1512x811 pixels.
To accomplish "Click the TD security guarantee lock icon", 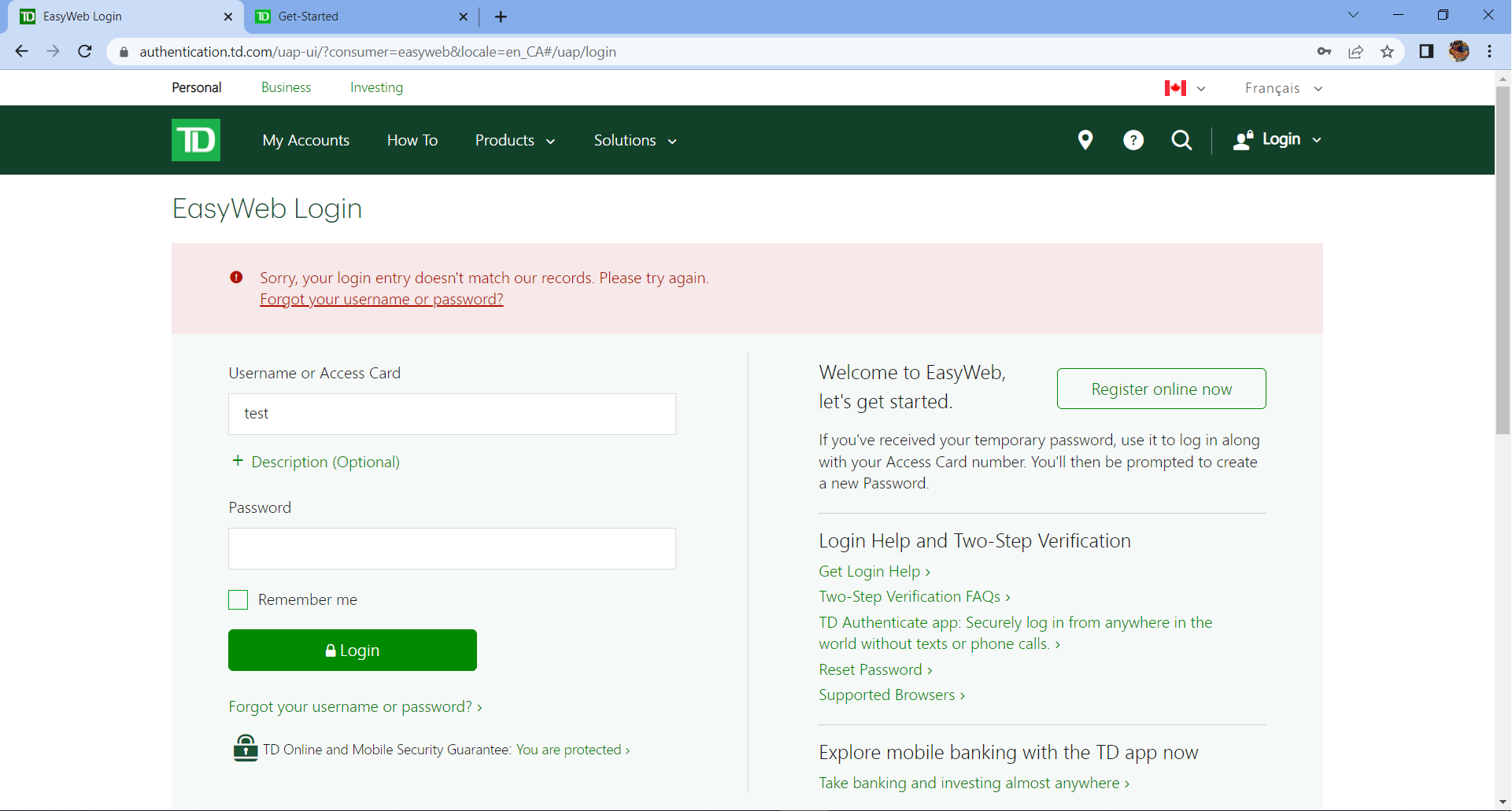I will [245, 748].
